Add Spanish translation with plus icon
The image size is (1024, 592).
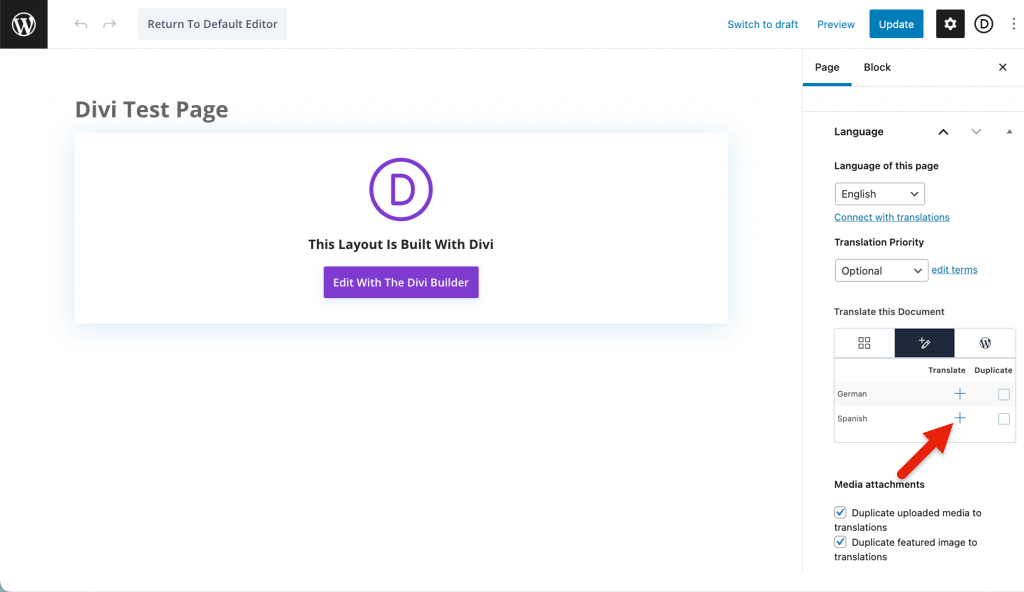(x=959, y=418)
